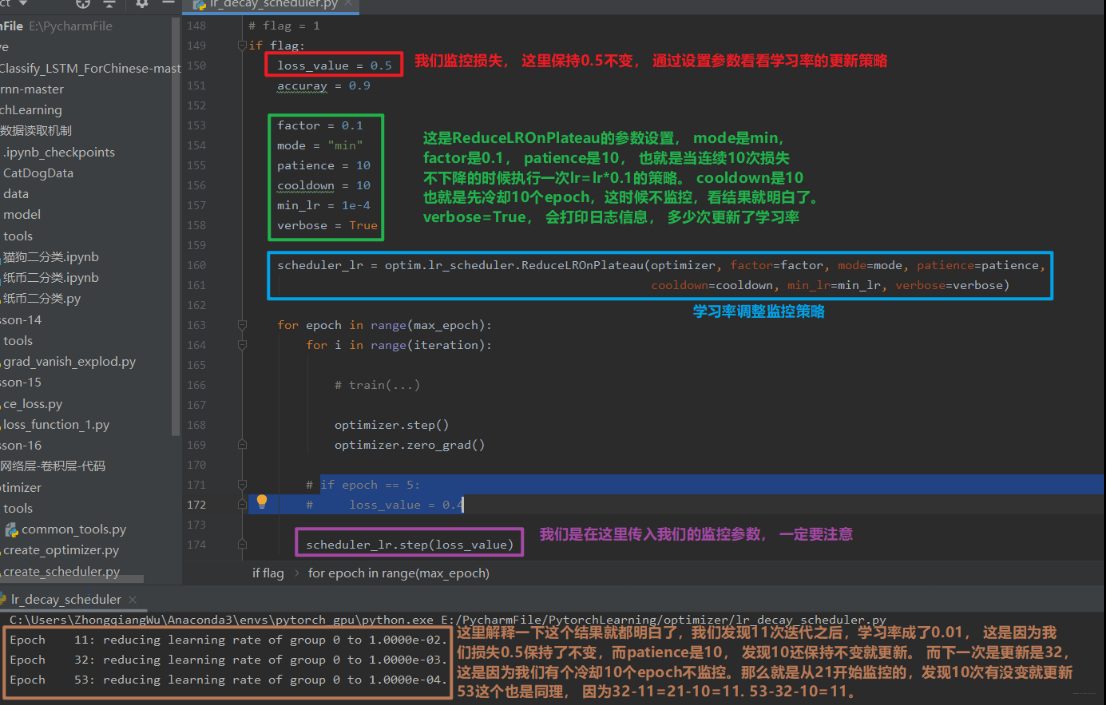Open common_tools.py file
This screenshot has height=705, width=1106.
[x=73, y=529]
